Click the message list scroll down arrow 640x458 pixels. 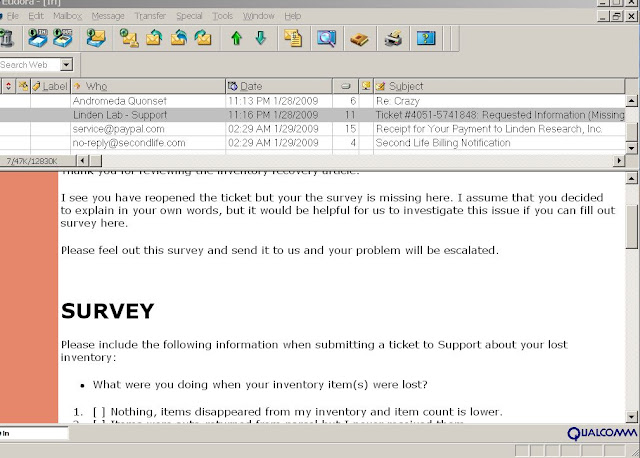point(631,148)
